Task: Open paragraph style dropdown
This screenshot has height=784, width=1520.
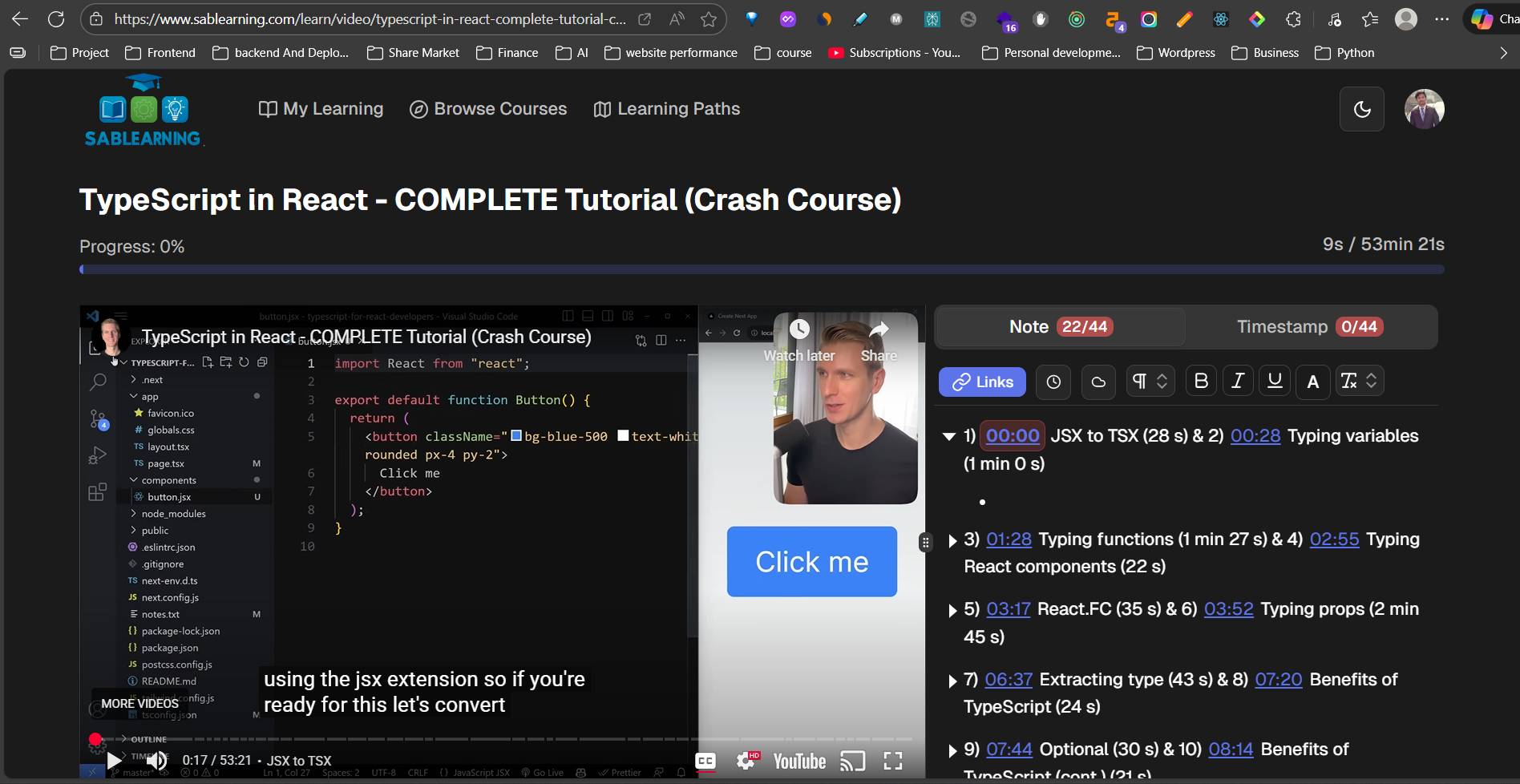Action: (1150, 382)
